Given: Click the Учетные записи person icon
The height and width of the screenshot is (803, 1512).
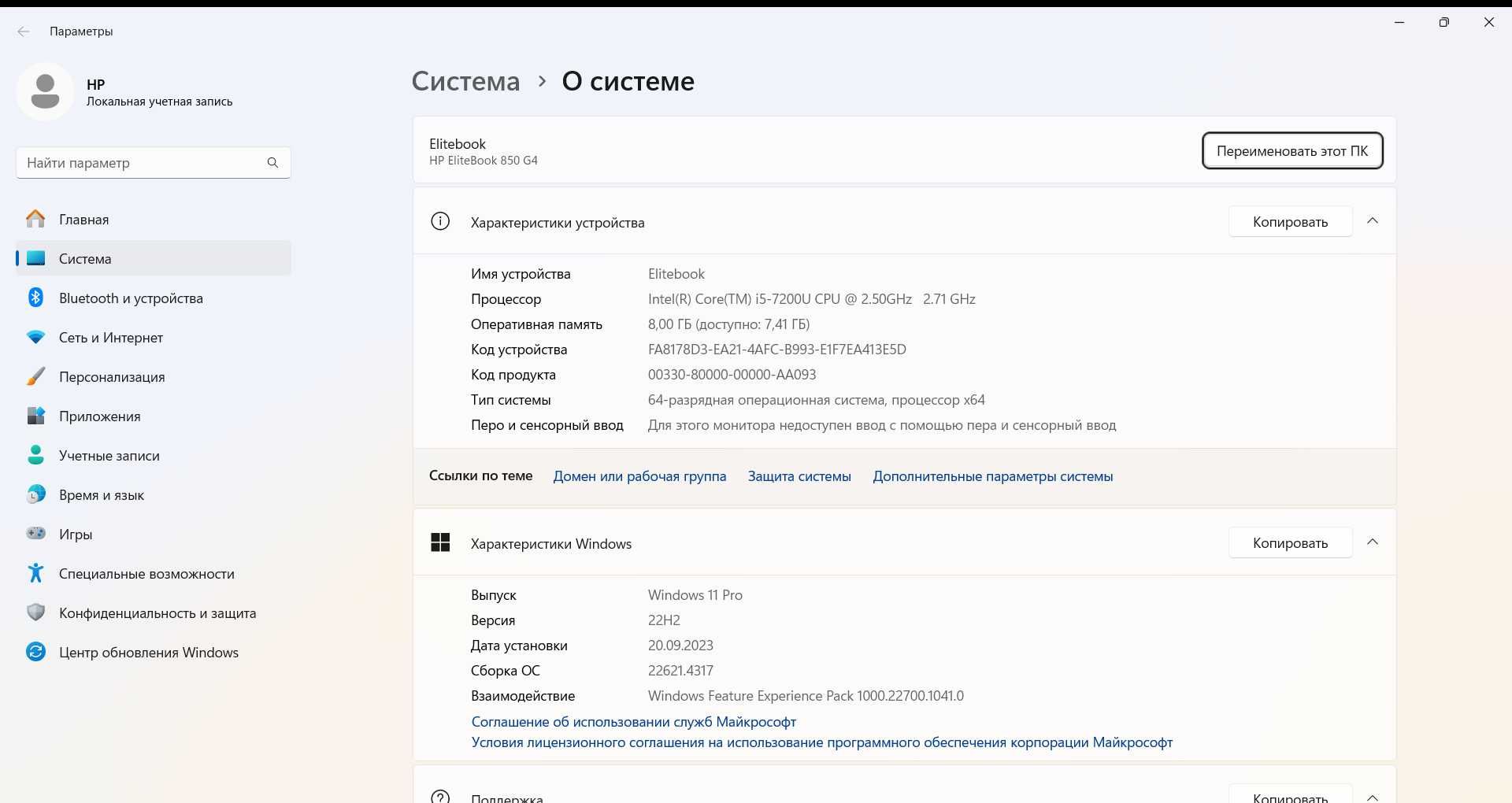Looking at the screenshot, I should coord(35,455).
